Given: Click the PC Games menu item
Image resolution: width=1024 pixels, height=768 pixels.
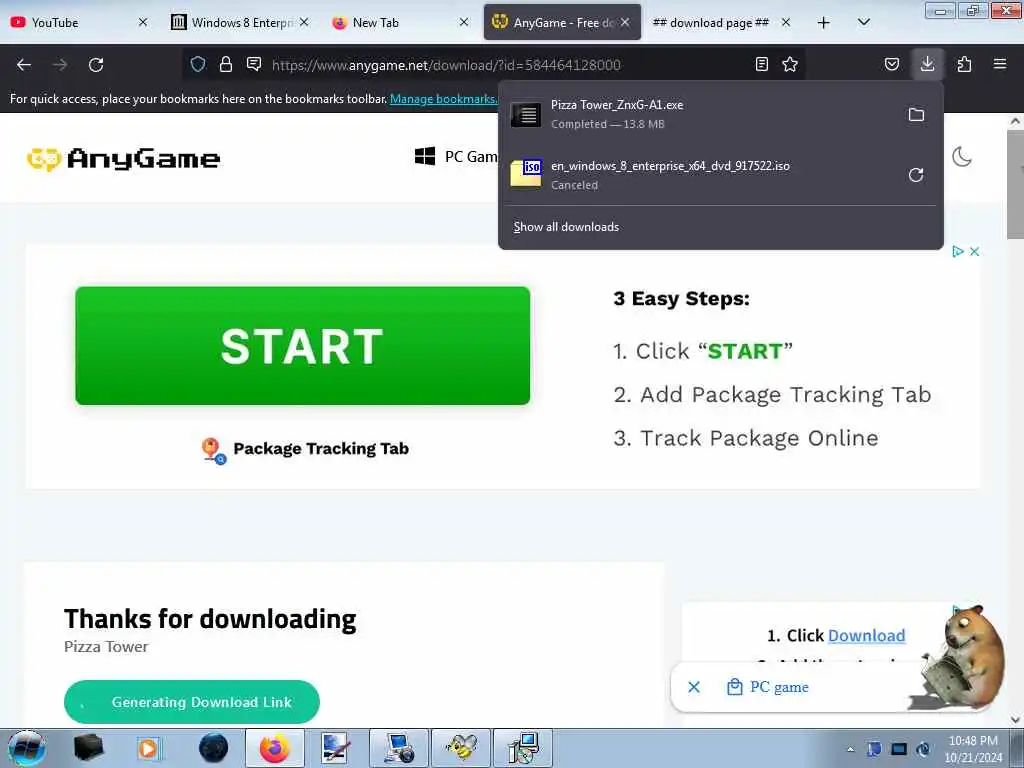Looking at the screenshot, I should [x=456, y=157].
